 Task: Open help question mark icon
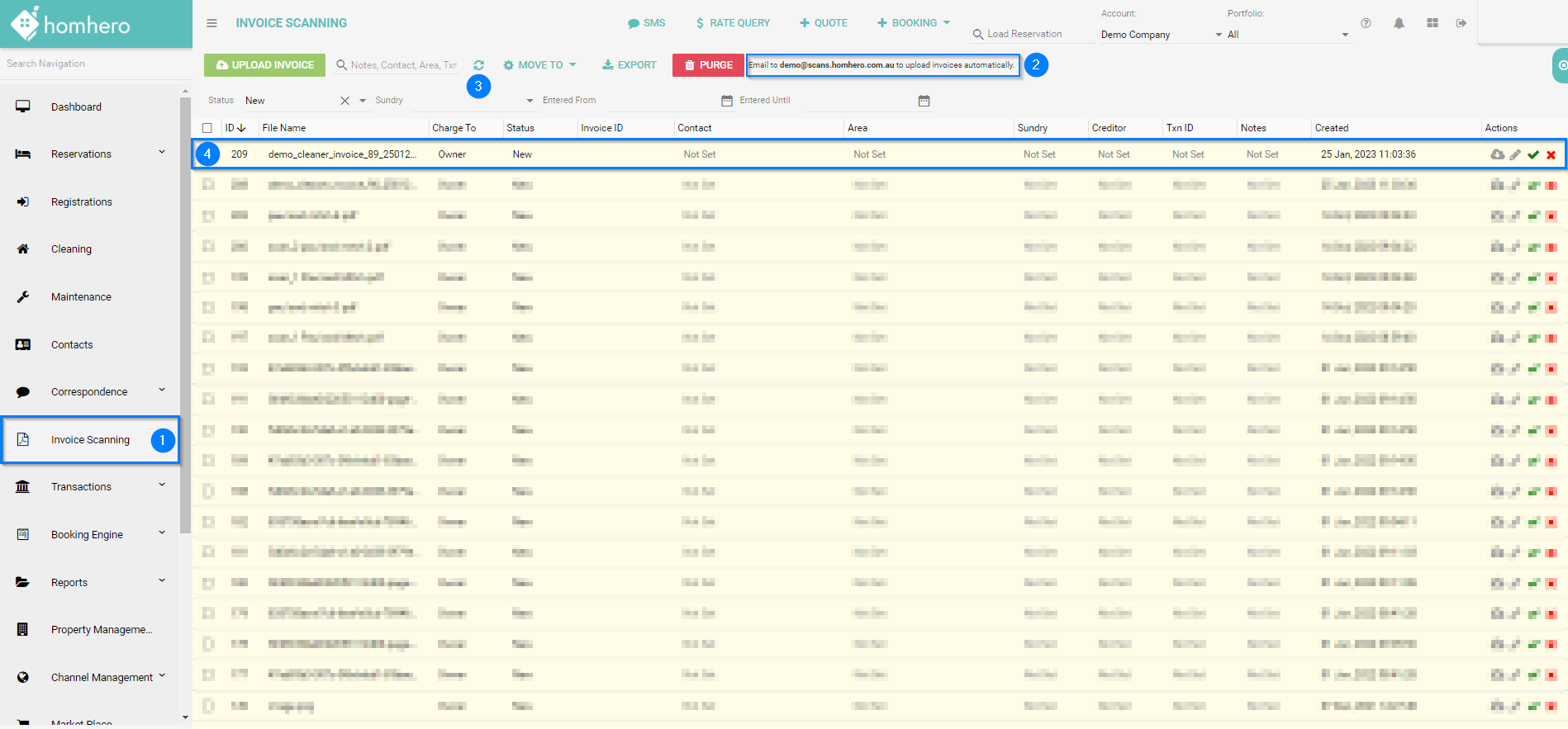click(x=1366, y=23)
